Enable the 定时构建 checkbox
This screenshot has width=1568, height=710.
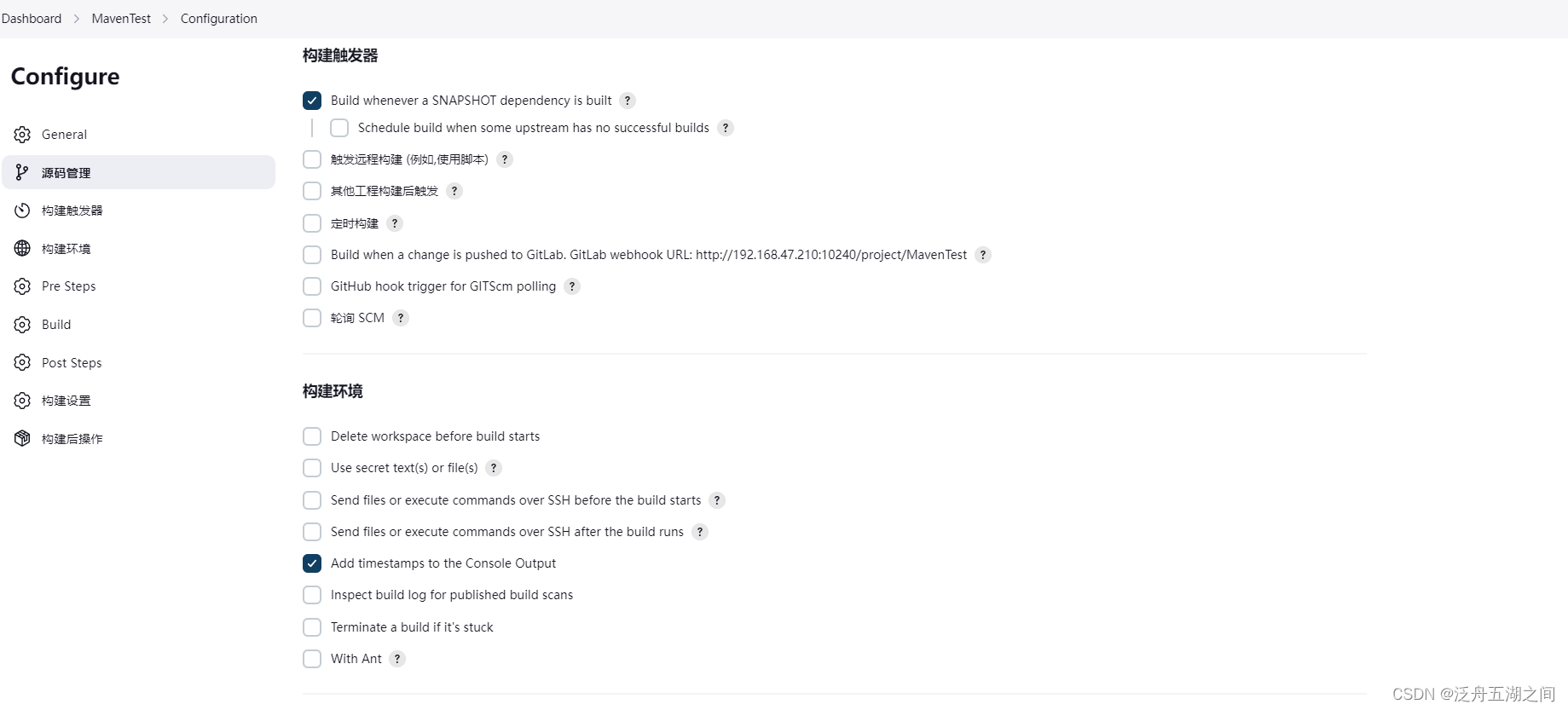point(312,223)
